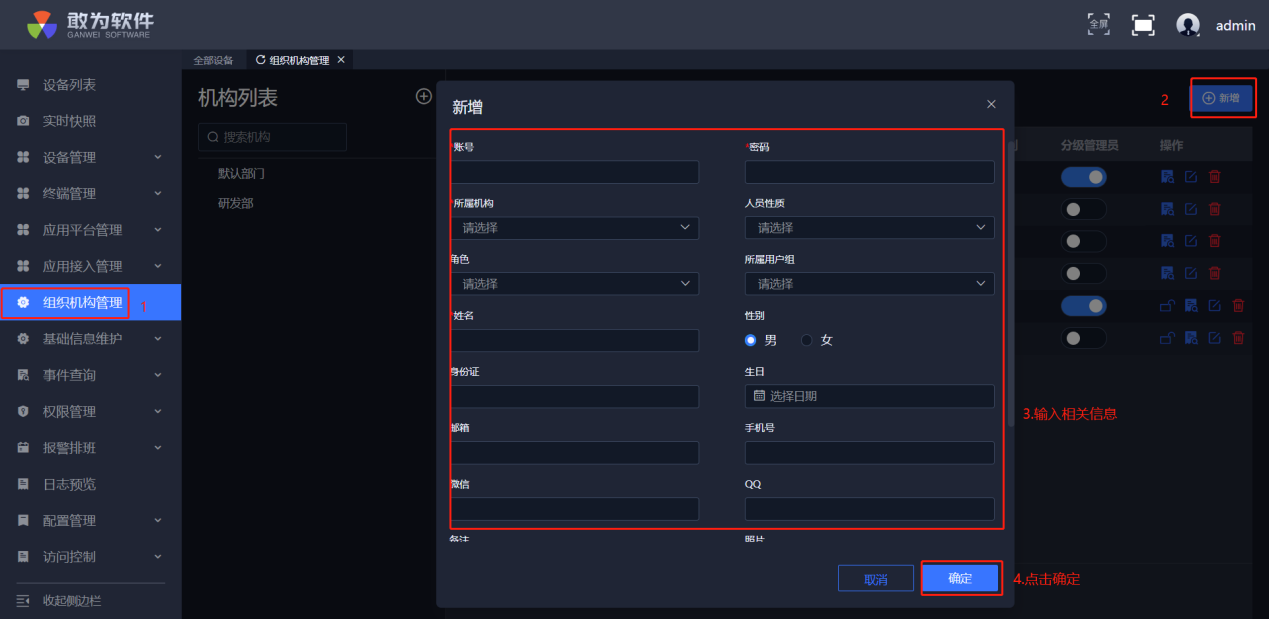Image resolution: width=1269 pixels, height=619 pixels.
Task: Expand the 设备管理 chevron in sidebar
Action: coord(158,157)
